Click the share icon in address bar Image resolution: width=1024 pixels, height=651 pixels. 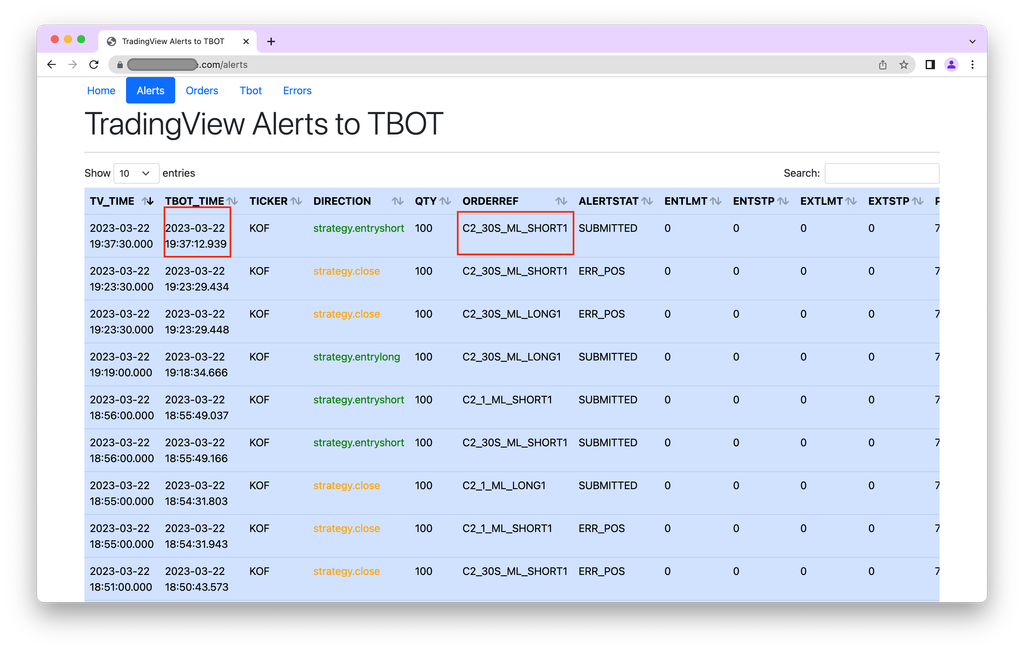(x=882, y=65)
